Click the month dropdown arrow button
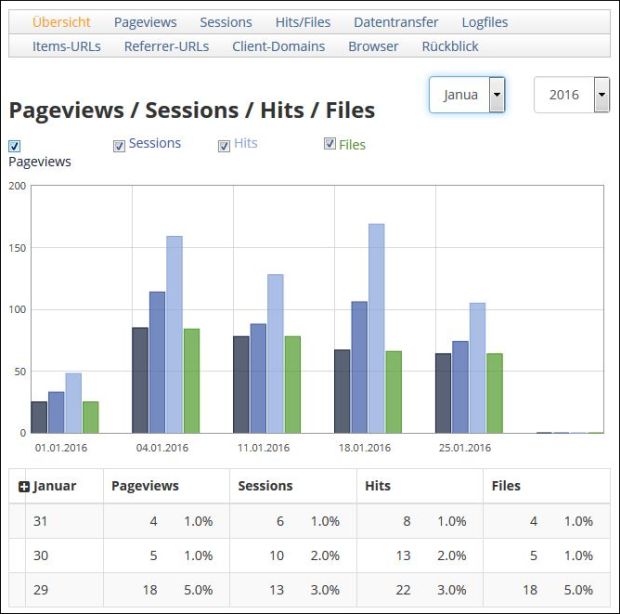Screen dimensions: 620x614 pos(497,95)
